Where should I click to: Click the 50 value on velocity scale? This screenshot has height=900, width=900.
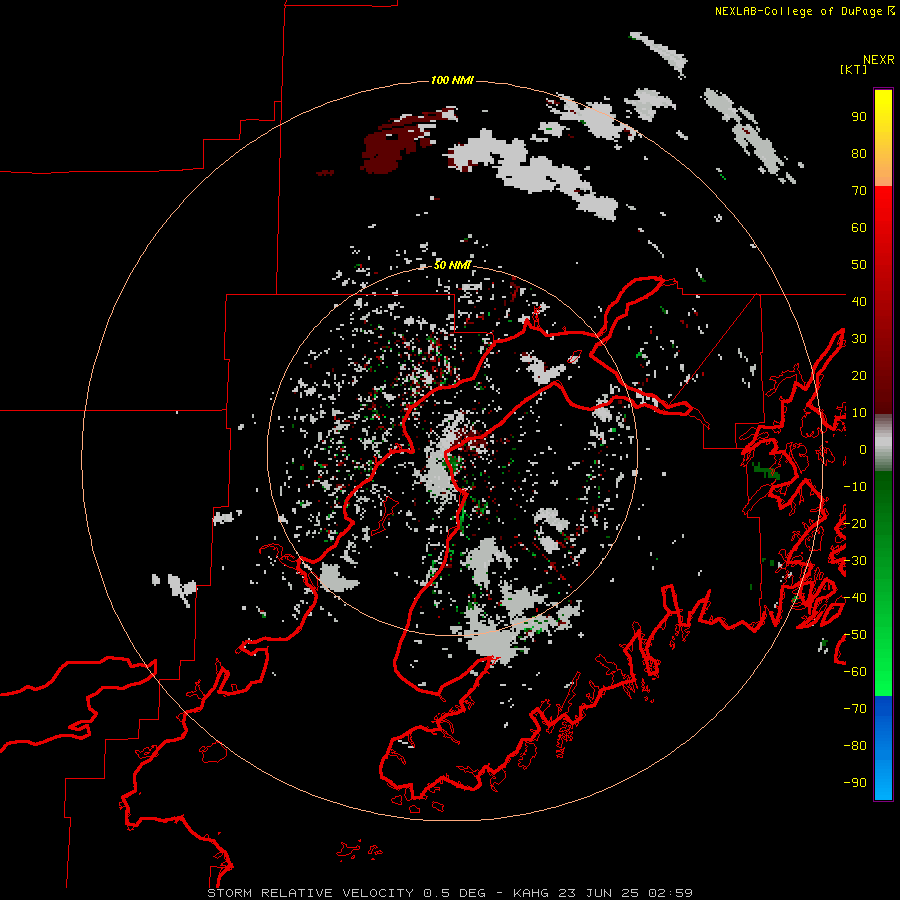point(859,265)
